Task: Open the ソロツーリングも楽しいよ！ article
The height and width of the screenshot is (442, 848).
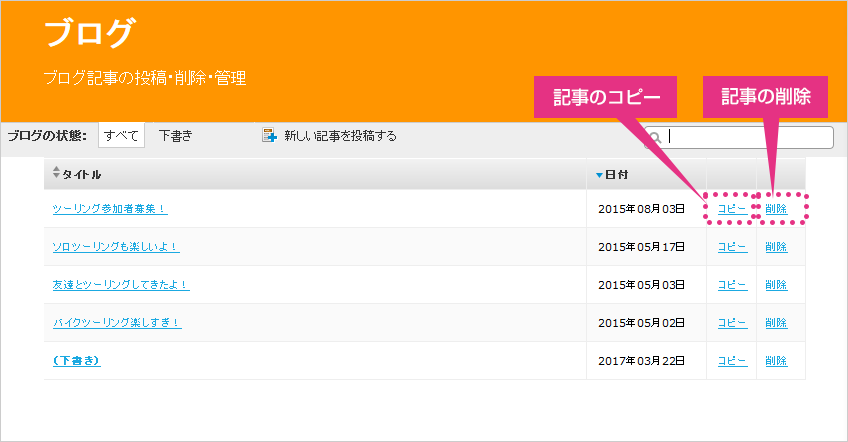Action: coord(116,247)
